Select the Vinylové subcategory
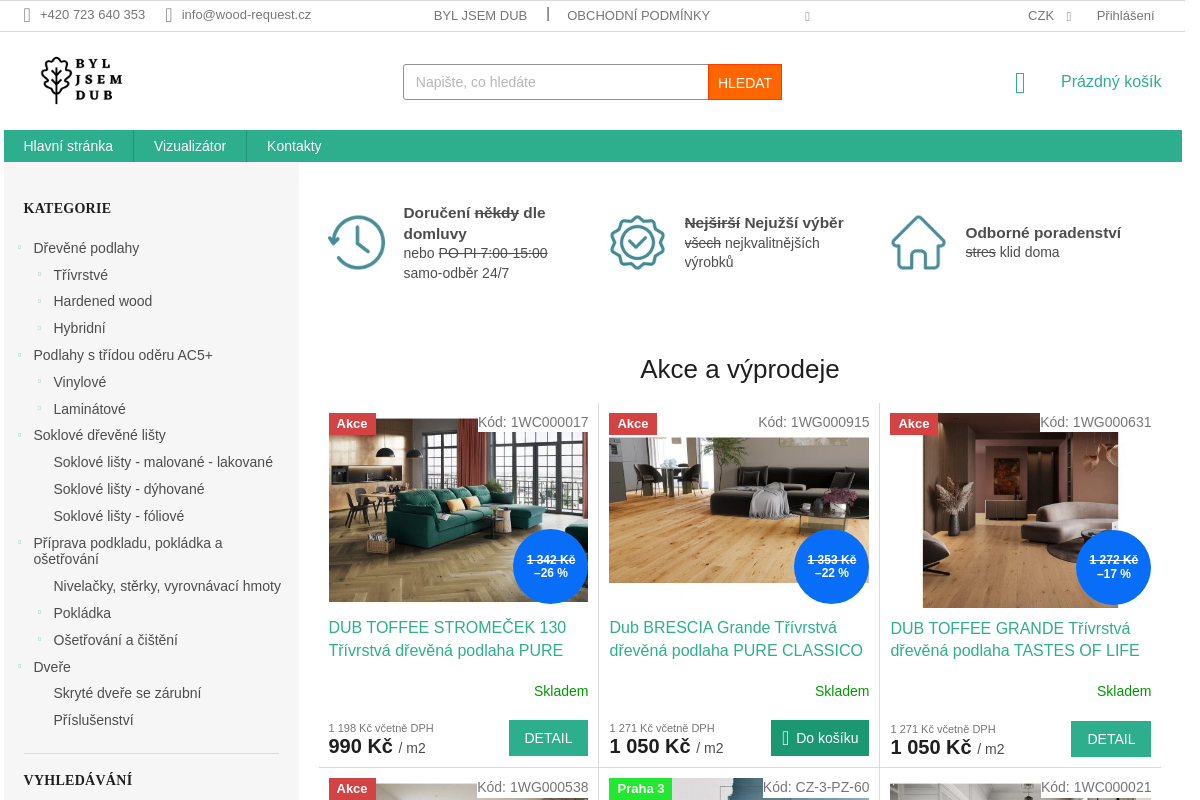 pos(80,382)
